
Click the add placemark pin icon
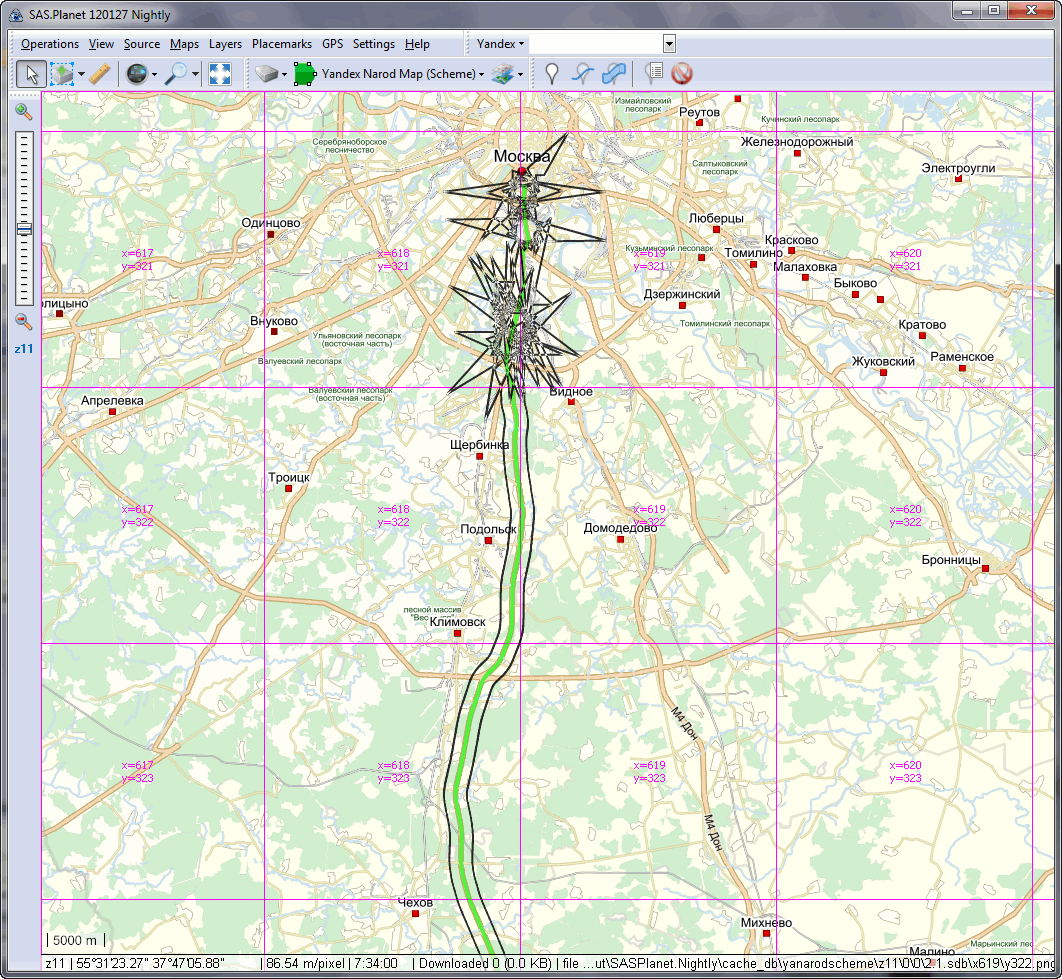[x=551, y=74]
